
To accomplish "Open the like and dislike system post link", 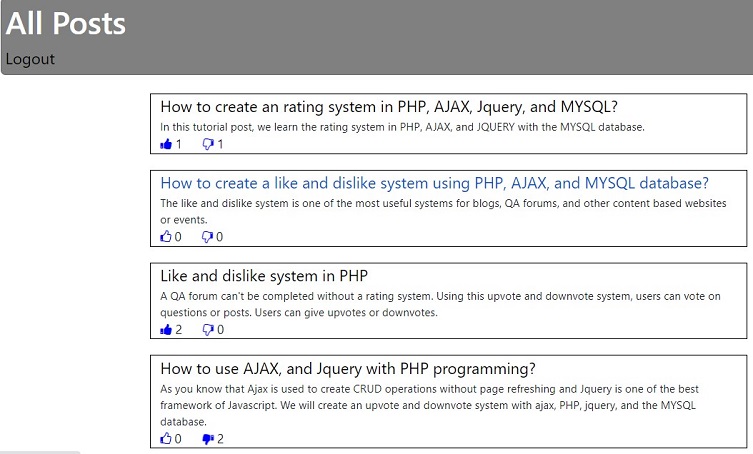I will pyautogui.click(x=434, y=183).
